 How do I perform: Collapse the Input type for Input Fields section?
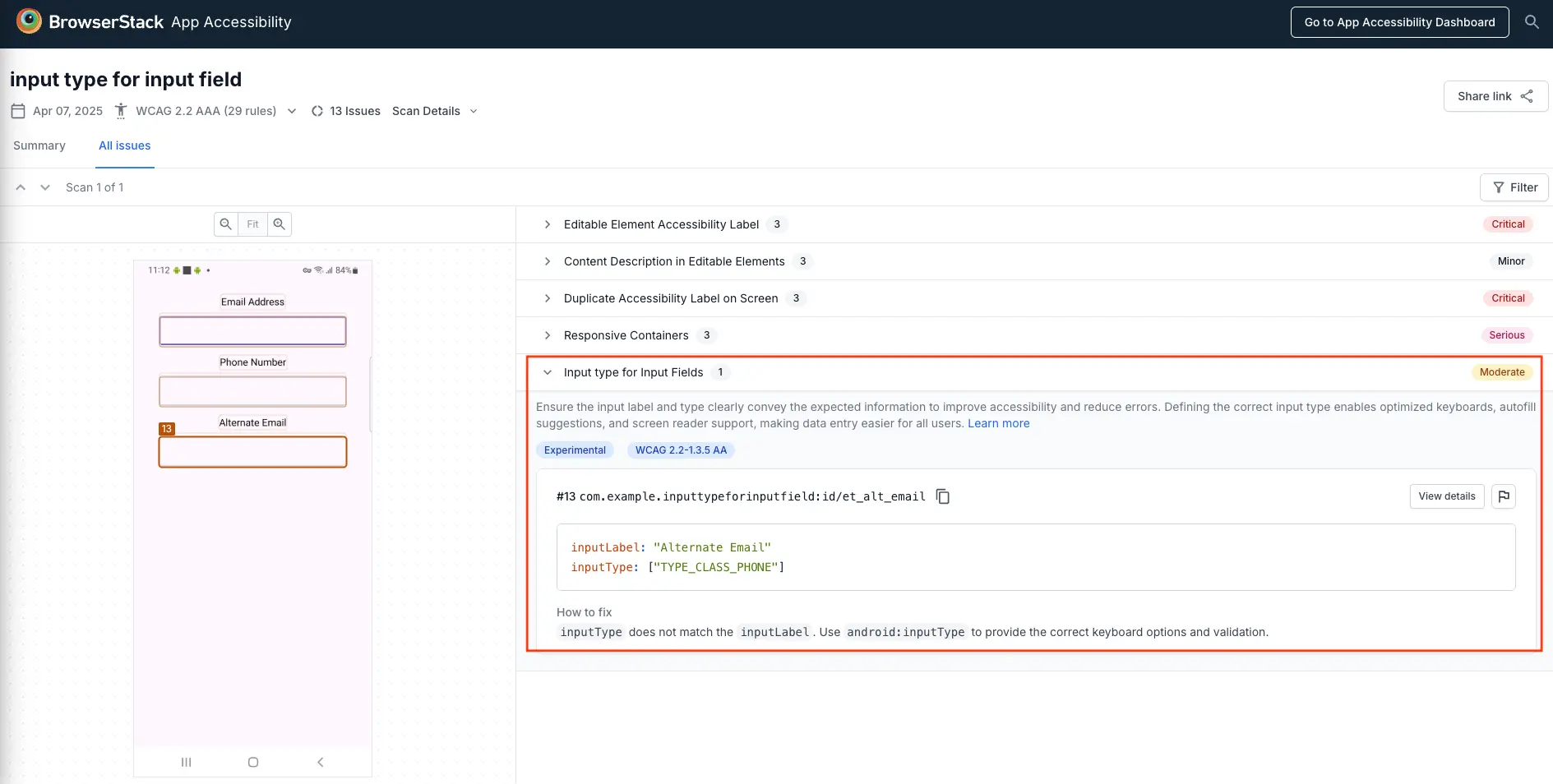click(x=548, y=372)
